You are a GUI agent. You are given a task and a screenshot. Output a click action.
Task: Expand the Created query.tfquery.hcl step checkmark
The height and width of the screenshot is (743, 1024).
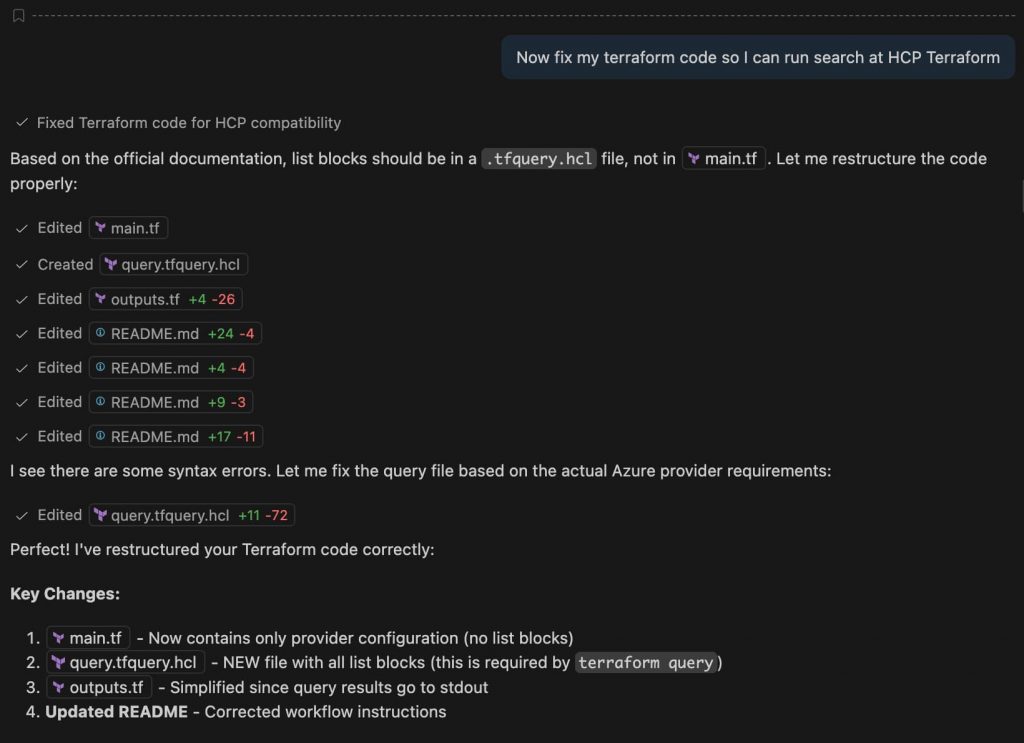[x=21, y=265]
